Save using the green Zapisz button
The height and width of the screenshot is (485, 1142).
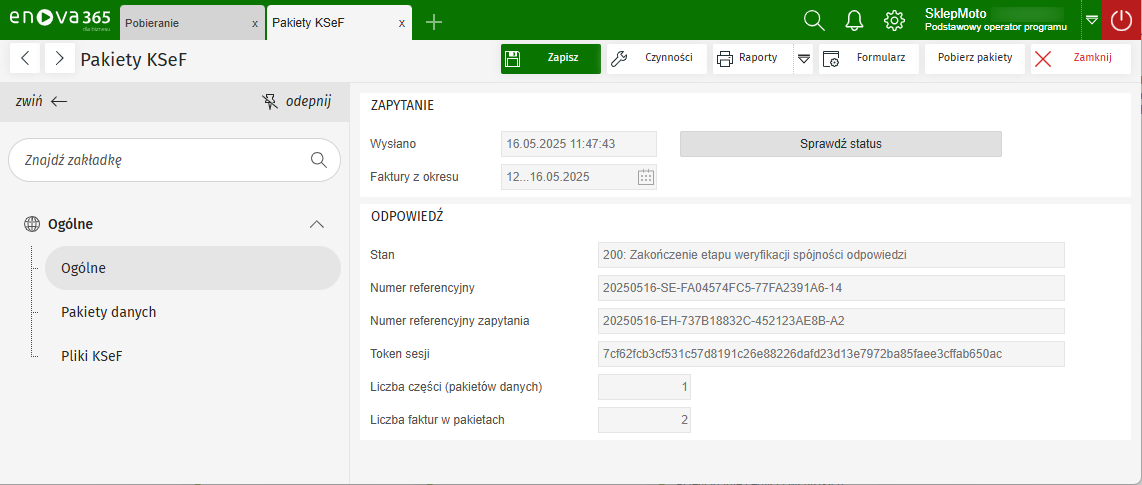point(551,59)
